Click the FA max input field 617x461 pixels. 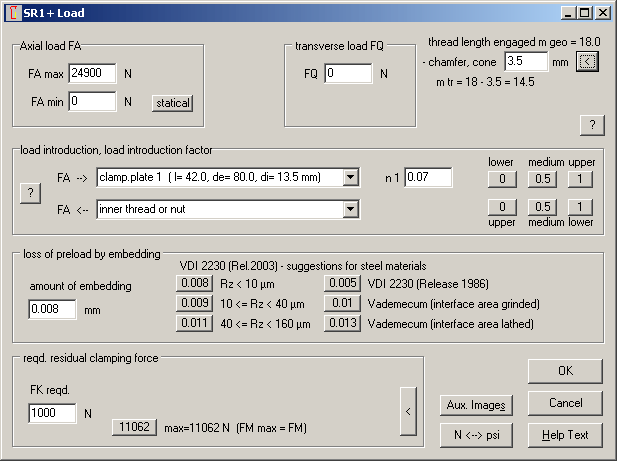point(92,74)
